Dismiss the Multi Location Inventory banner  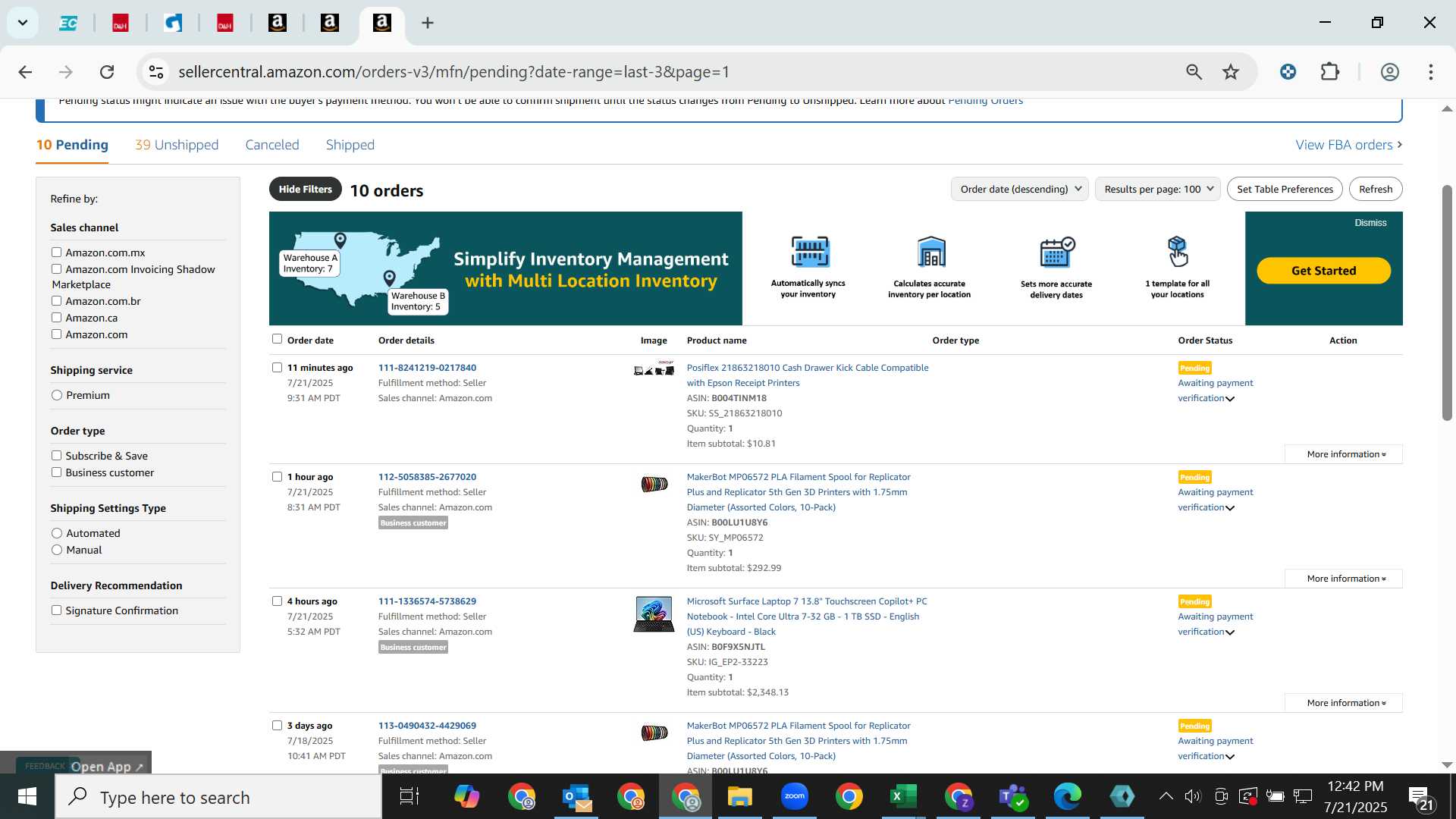tap(1370, 223)
